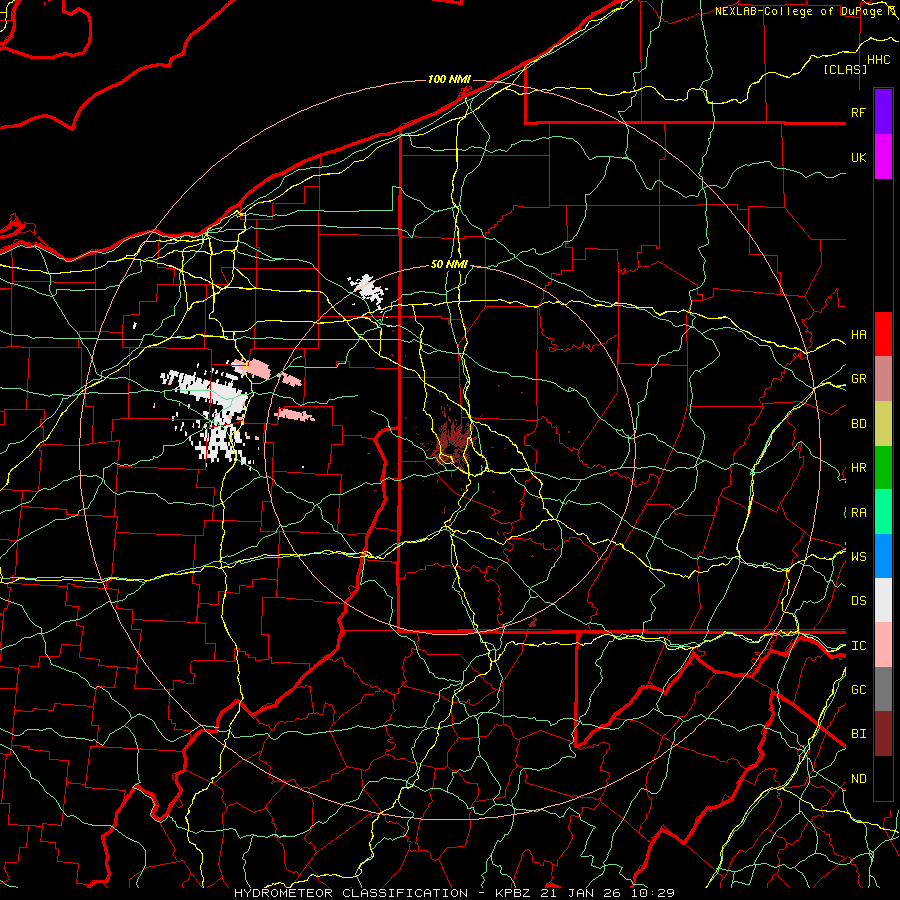The image size is (900, 900).
Task: Click the HA legend label
Action: 858,334
